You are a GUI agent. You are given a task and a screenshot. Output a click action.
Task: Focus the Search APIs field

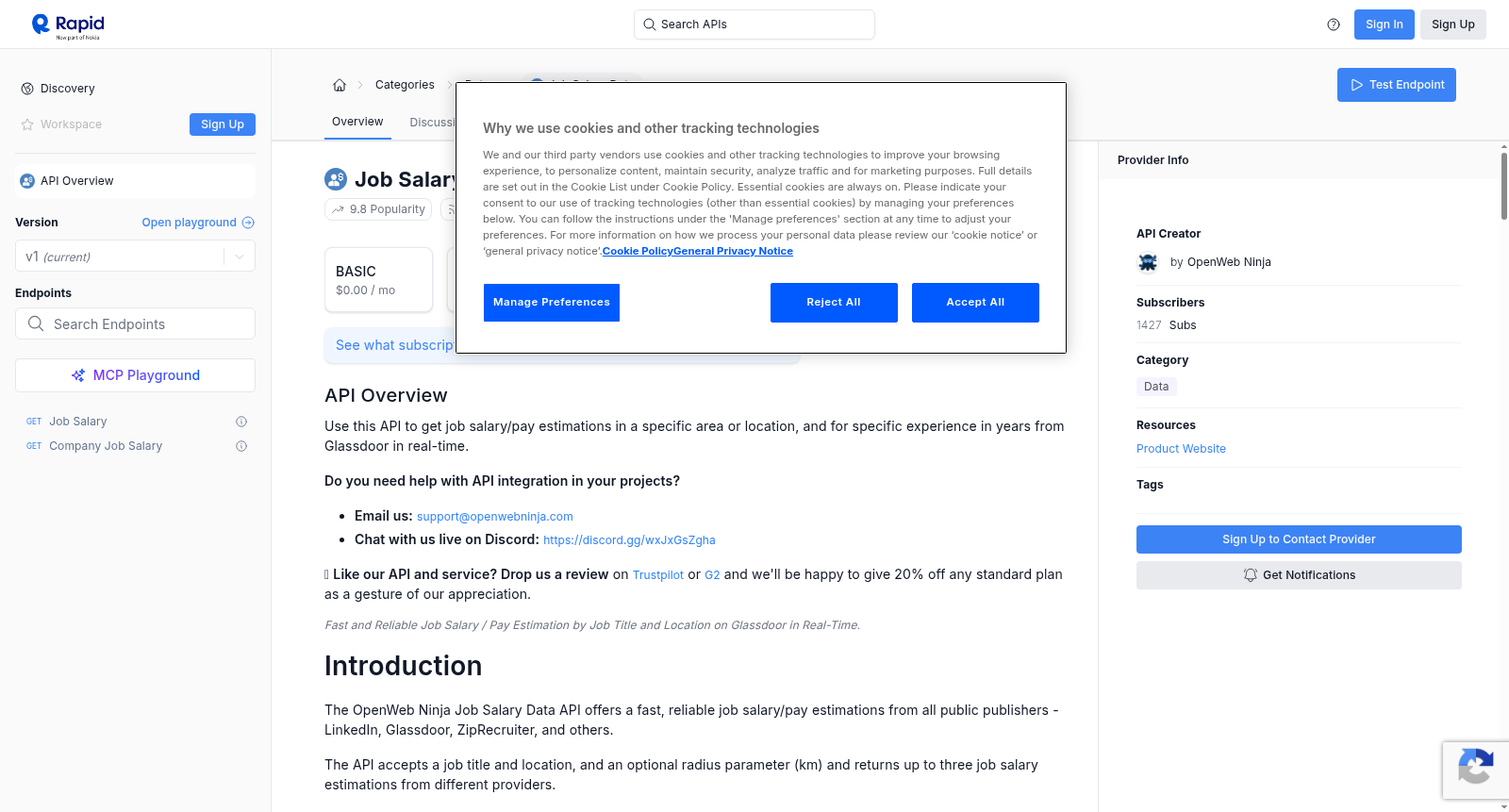click(754, 25)
